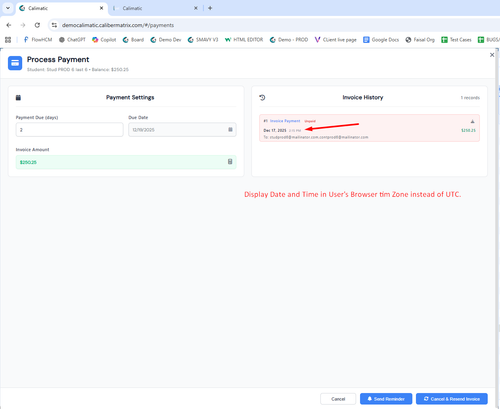Click the download icon on invoice #1
This screenshot has width=500, height=409.
pyautogui.click(x=472, y=121)
